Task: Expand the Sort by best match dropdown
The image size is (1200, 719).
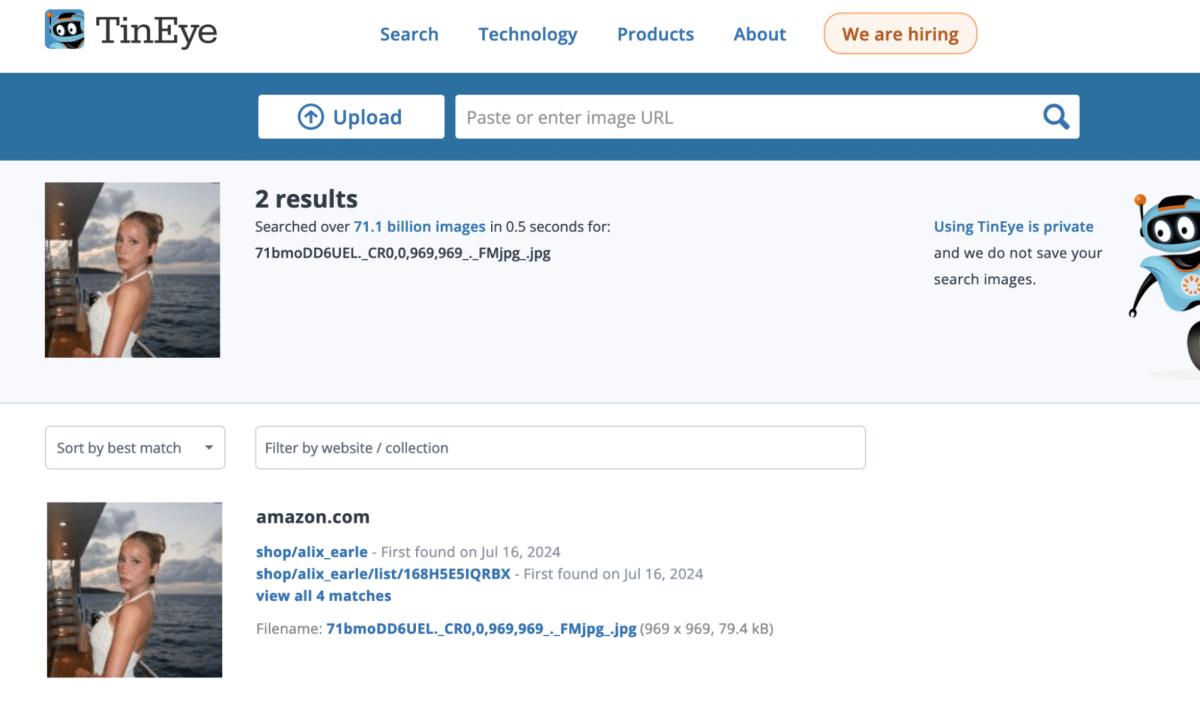Action: pos(135,448)
